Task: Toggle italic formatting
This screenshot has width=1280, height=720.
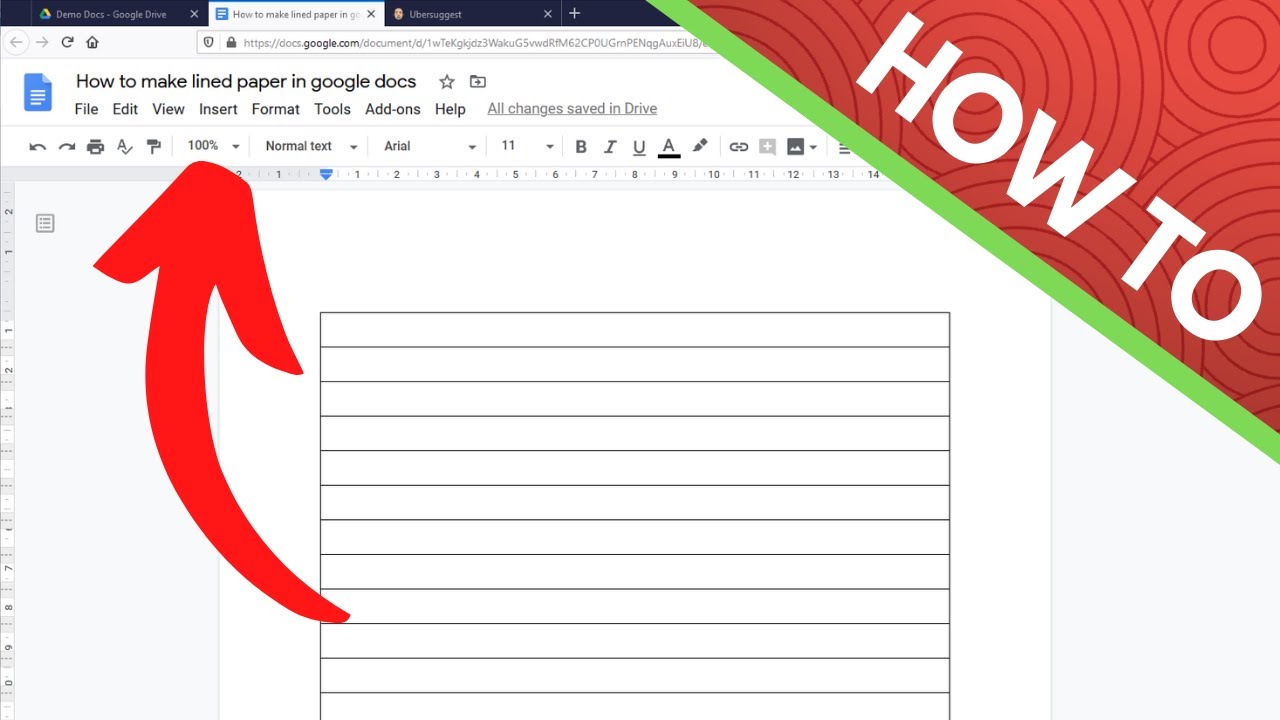Action: coord(610,146)
